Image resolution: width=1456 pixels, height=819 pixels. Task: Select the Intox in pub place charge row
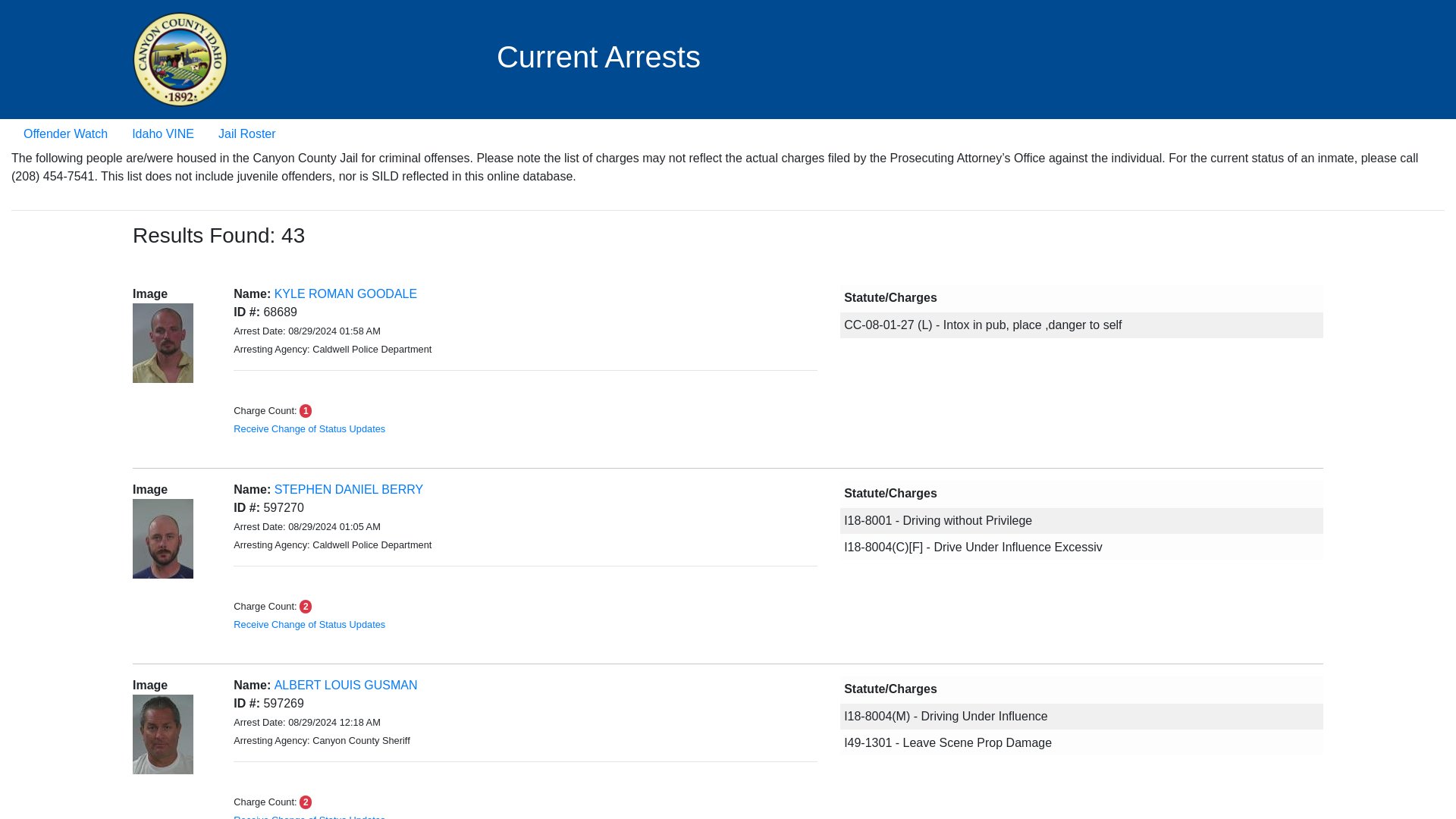pos(1081,325)
